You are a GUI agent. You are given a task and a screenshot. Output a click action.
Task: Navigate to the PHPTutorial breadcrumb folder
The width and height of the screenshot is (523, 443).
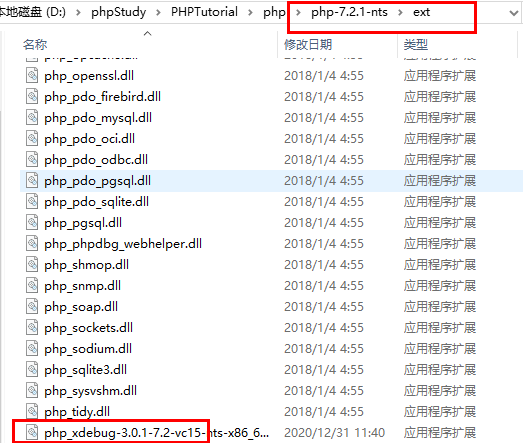tap(204, 12)
